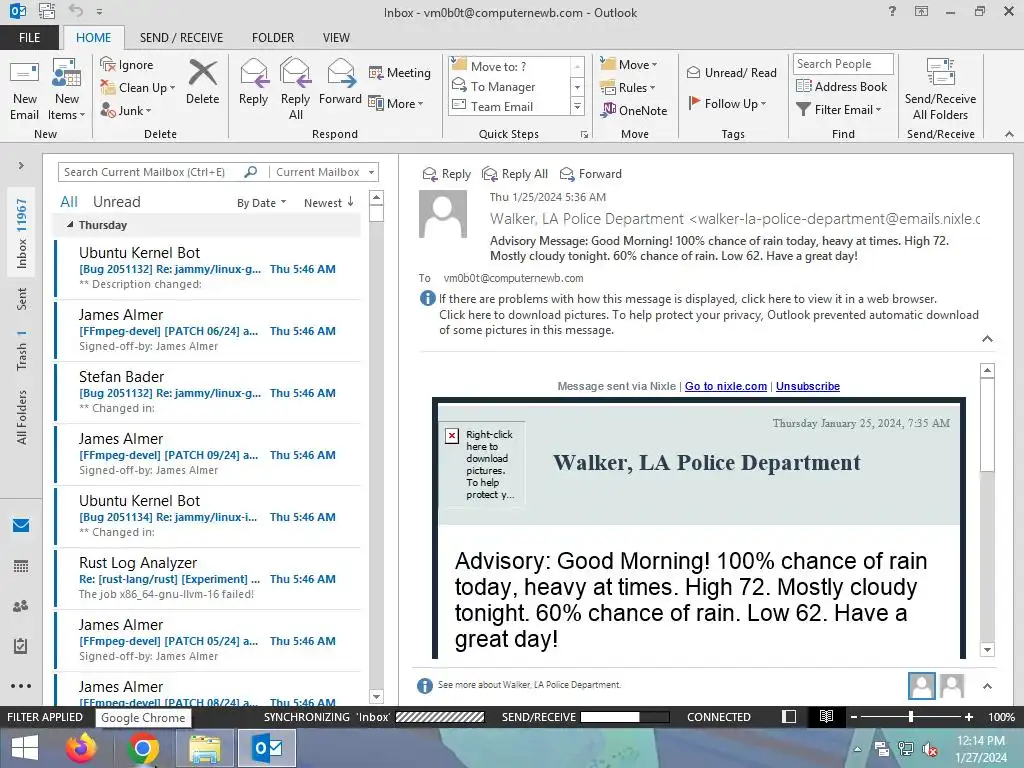Open Google Chrome from taskbar
This screenshot has height=768, width=1024.
point(142,748)
